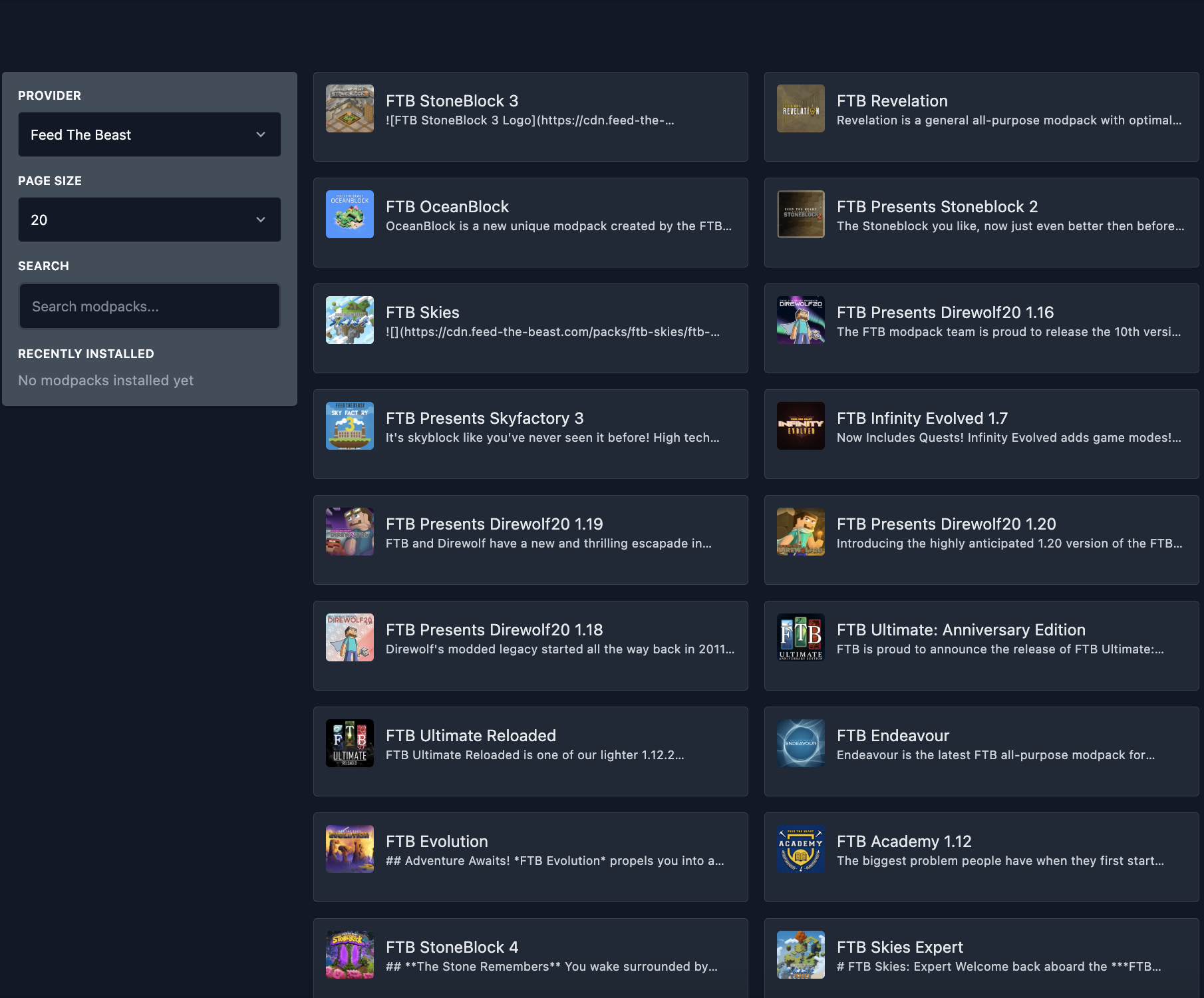Image resolution: width=1204 pixels, height=998 pixels.
Task: Select the FTB Presents Direwolf20 1.19 card
Action: point(530,540)
